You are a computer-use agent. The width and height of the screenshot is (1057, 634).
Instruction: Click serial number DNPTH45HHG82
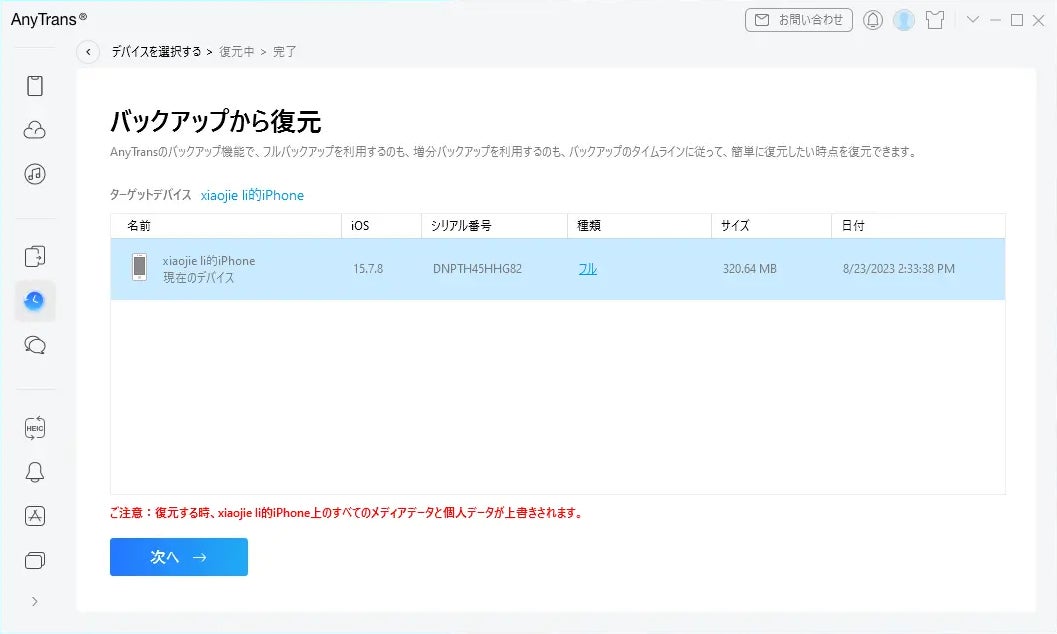tap(477, 269)
